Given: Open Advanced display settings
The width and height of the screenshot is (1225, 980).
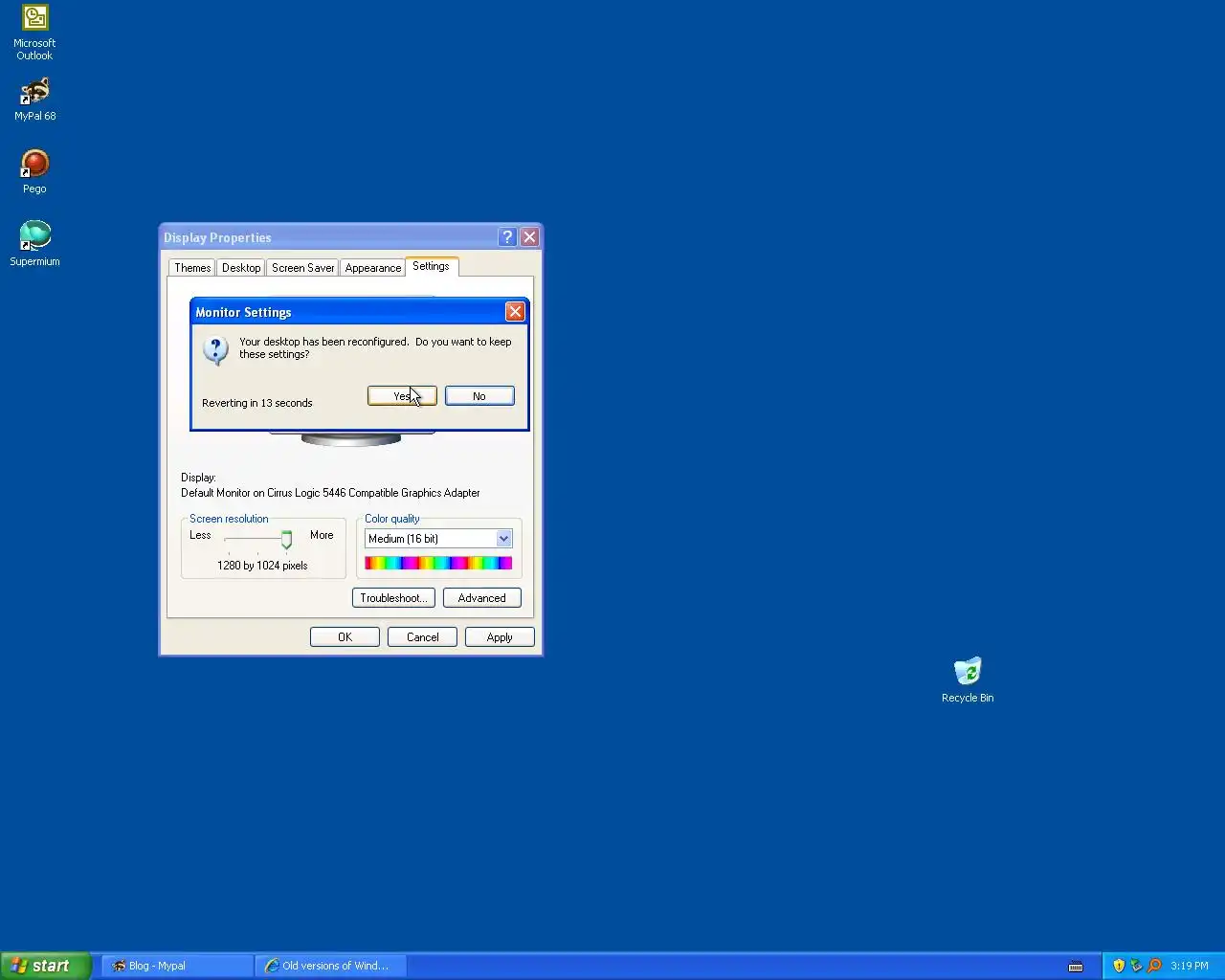Looking at the screenshot, I should tap(482, 598).
